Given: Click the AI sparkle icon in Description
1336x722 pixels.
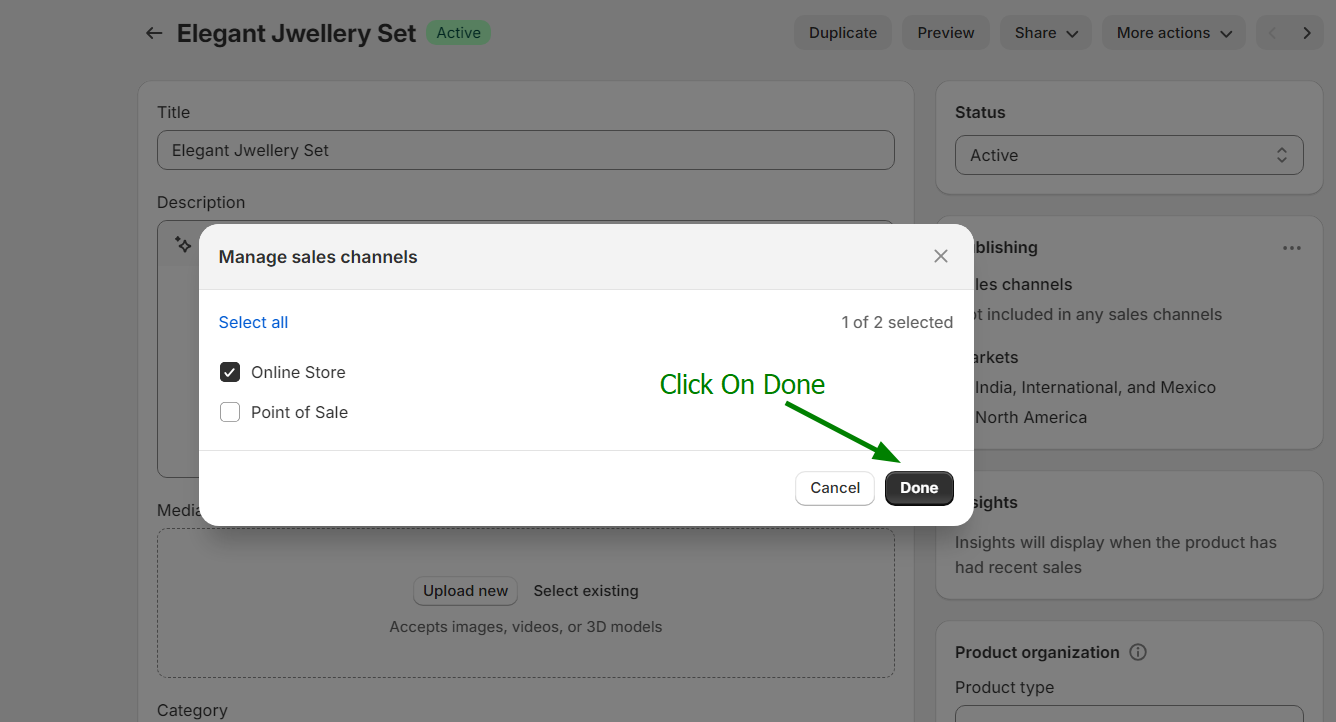Looking at the screenshot, I should click(x=183, y=244).
